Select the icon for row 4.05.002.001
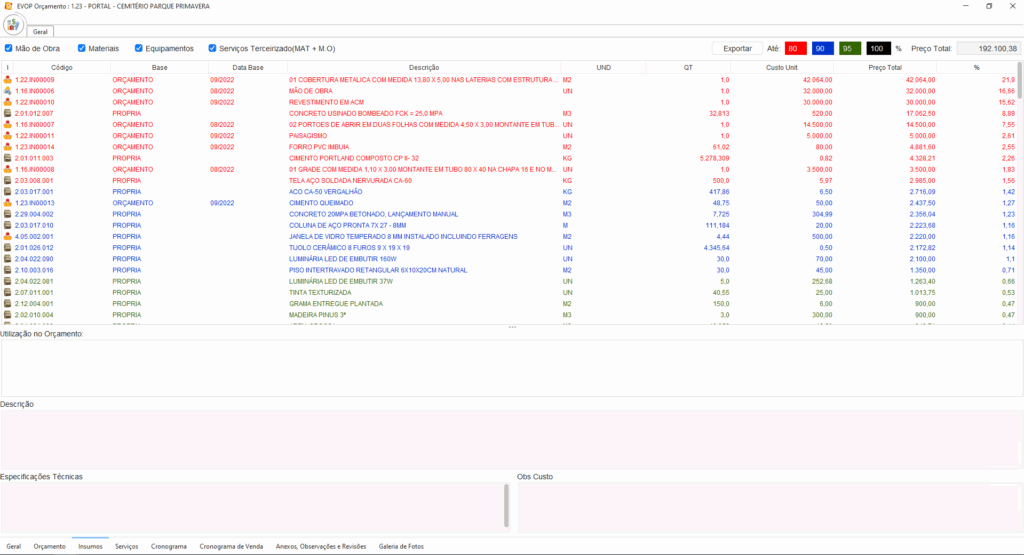Image resolution: width=1024 pixels, height=555 pixels. [8, 237]
